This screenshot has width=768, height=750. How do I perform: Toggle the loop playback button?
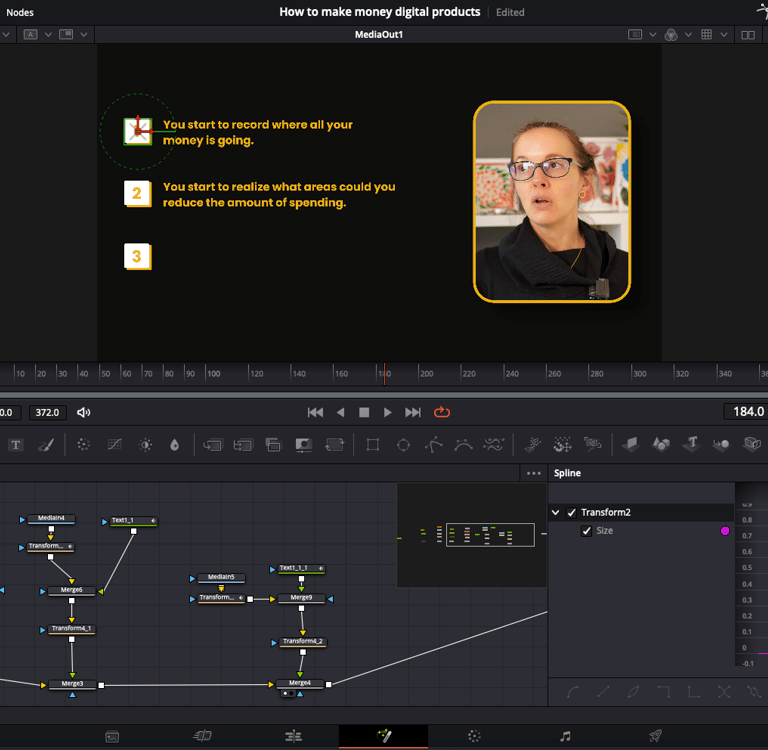(442, 412)
